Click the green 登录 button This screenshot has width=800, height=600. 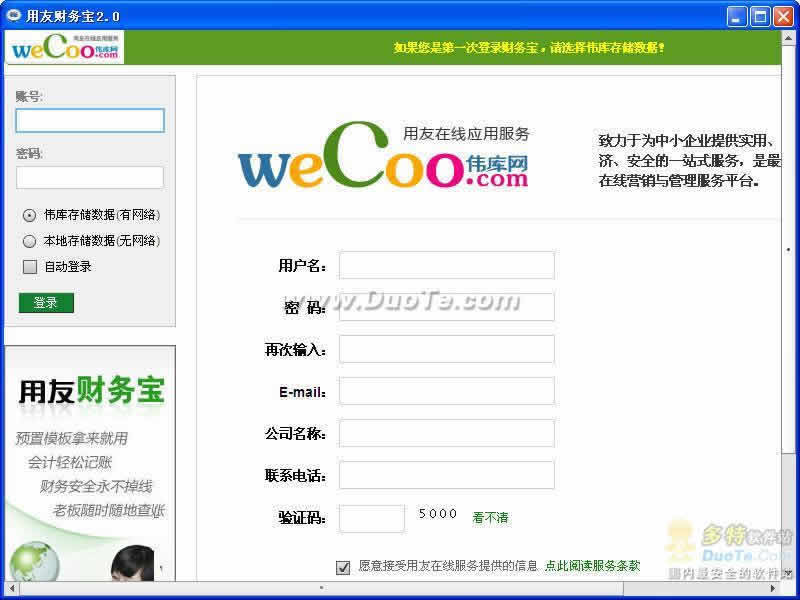click(46, 303)
